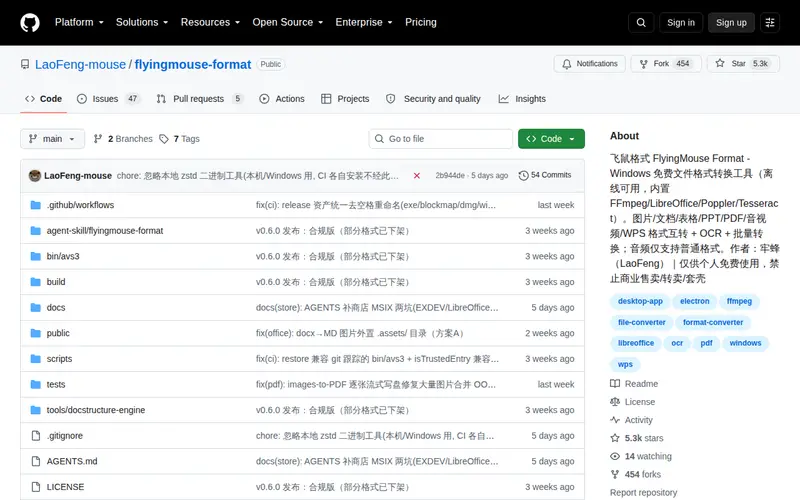Click the search magnifier icon in header
800x500 pixels.
[x=641, y=22]
